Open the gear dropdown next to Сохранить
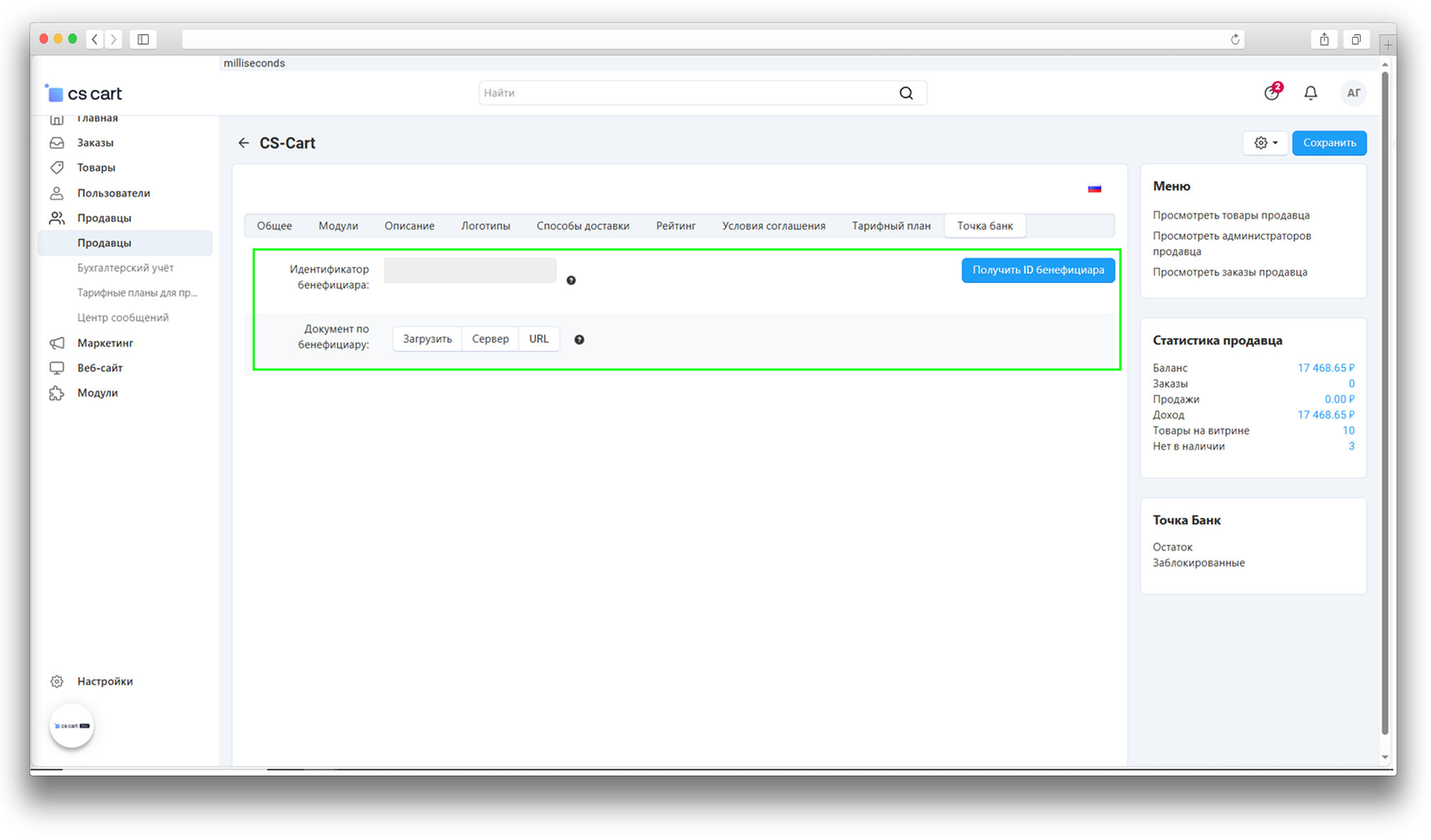 [x=1265, y=143]
